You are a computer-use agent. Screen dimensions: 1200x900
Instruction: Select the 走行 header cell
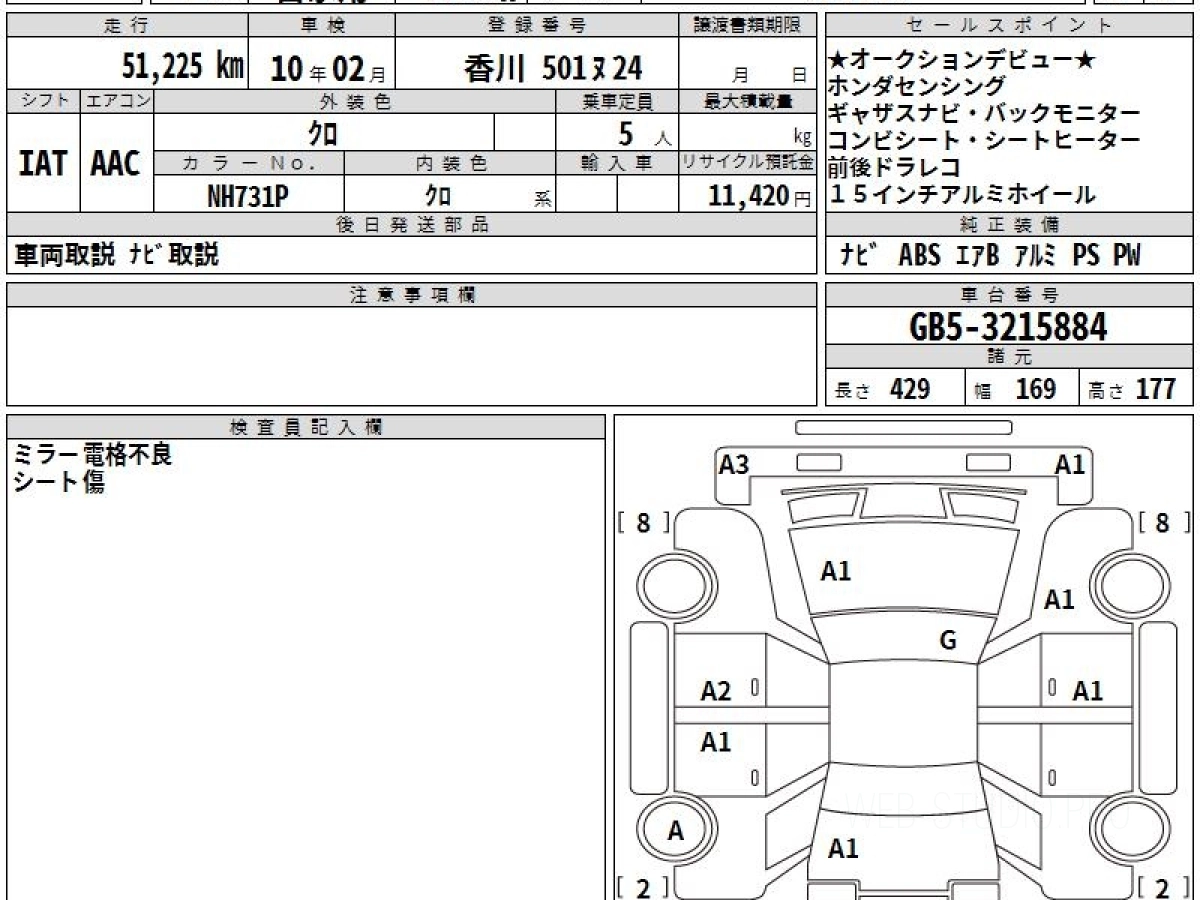[127, 26]
